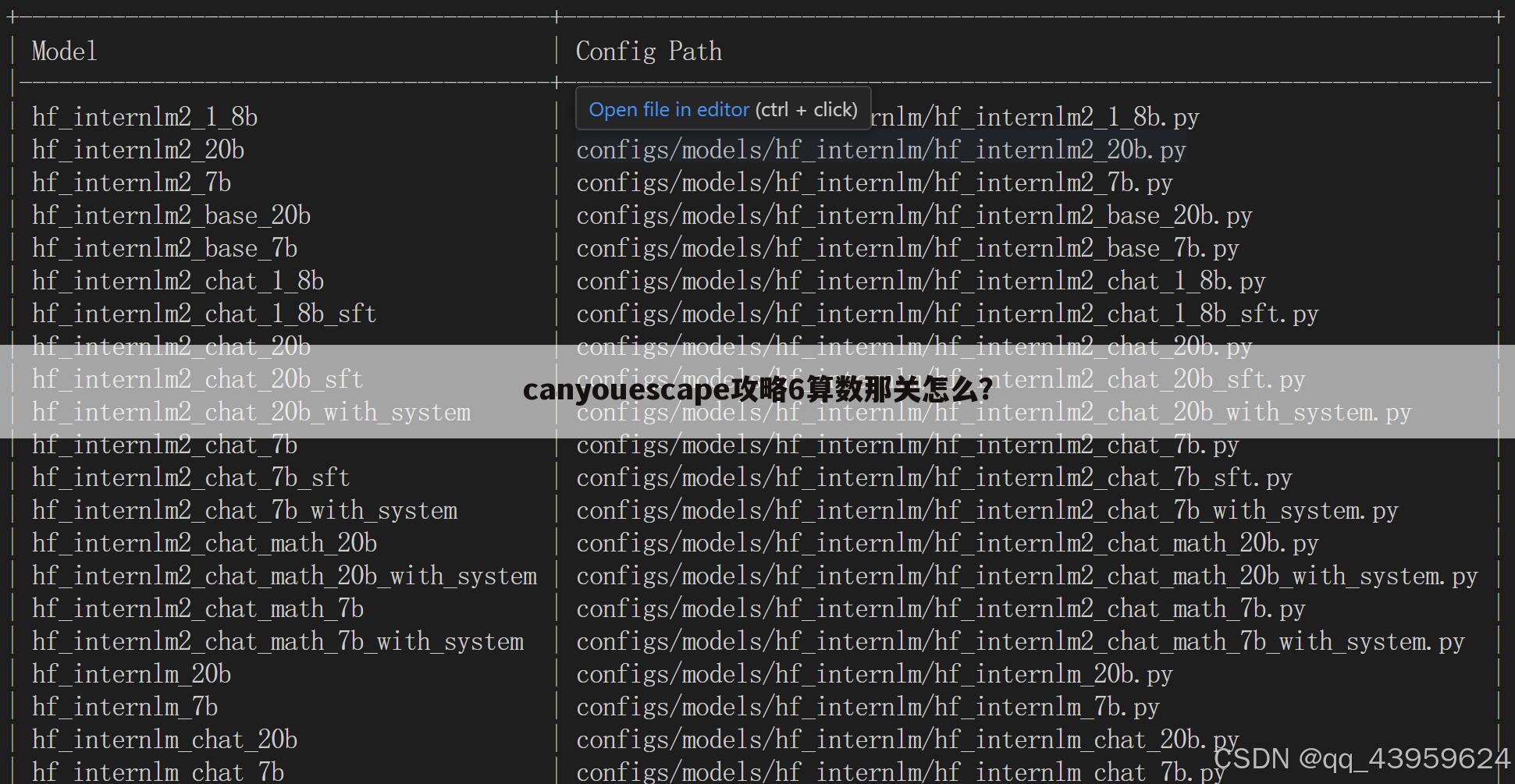Select model name hf_internlm2_chat_20b
Screen dimensions: 1515x784
(x=172, y=346)
